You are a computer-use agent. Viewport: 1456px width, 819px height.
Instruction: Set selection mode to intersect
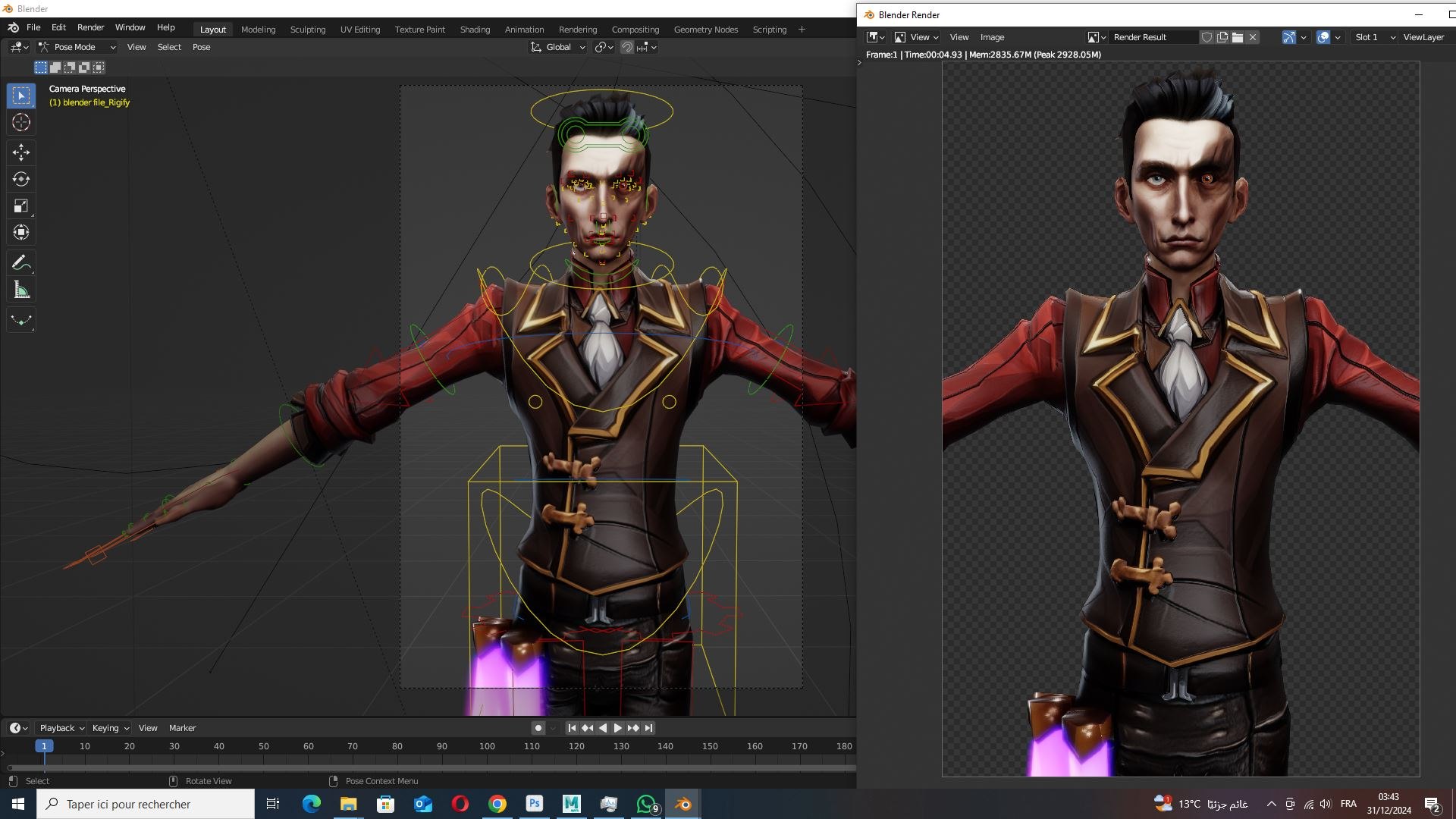click(x=99, y=67)
